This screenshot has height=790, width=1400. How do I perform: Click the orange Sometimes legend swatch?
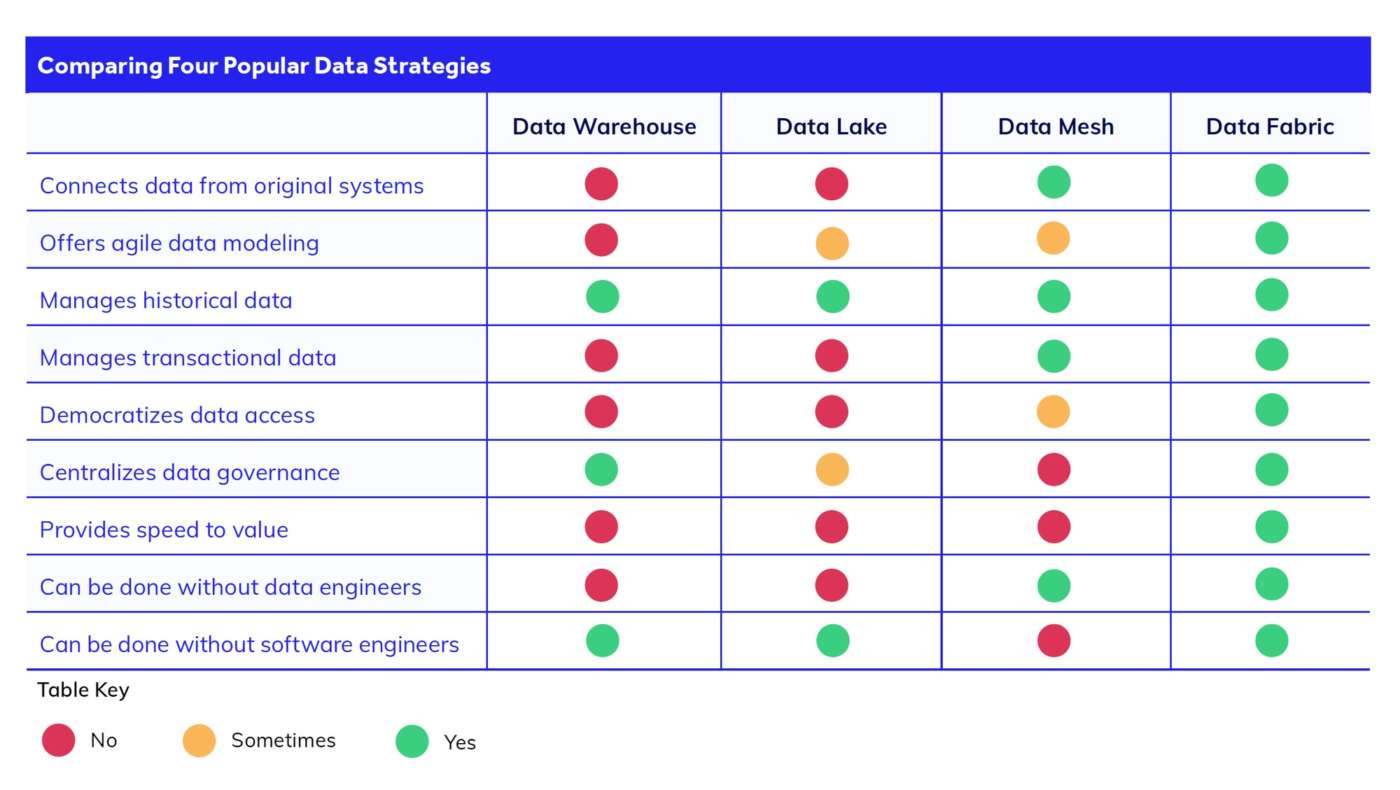(x=199, y=741)
